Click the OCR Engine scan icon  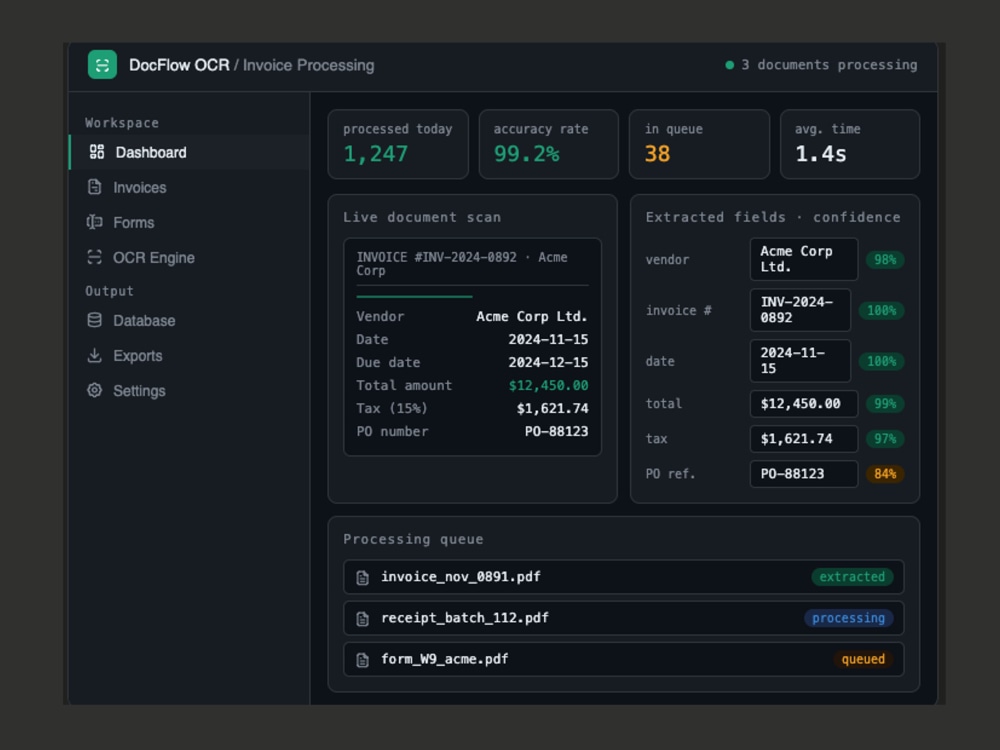[94, 257]
